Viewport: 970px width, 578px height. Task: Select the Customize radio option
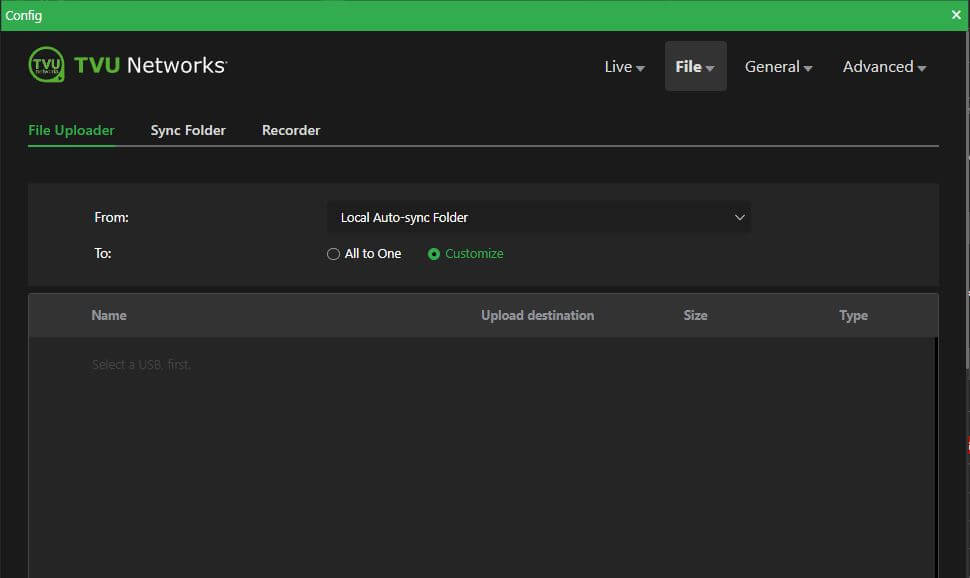[434, 254]
